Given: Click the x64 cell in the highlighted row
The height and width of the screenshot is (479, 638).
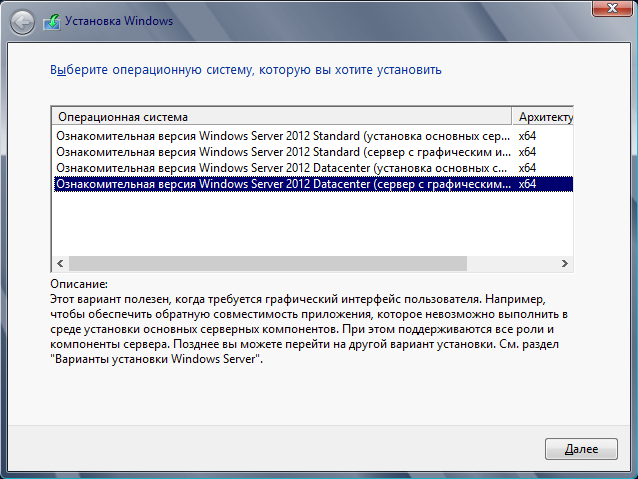Looking at the screenshot, I should click(527, 184).
